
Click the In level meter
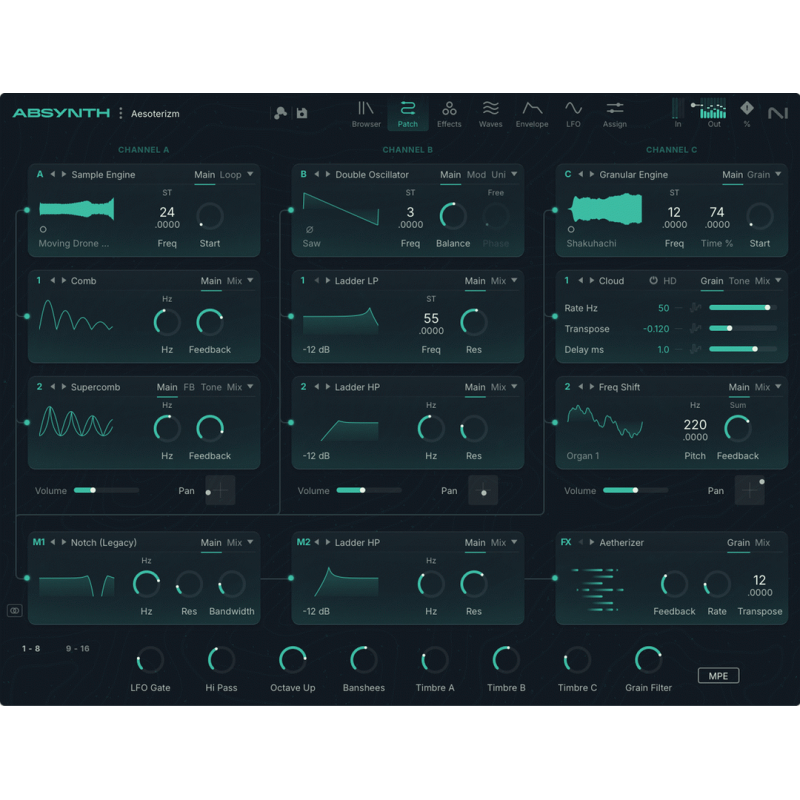pyautogui.click(x=678, y=108)
